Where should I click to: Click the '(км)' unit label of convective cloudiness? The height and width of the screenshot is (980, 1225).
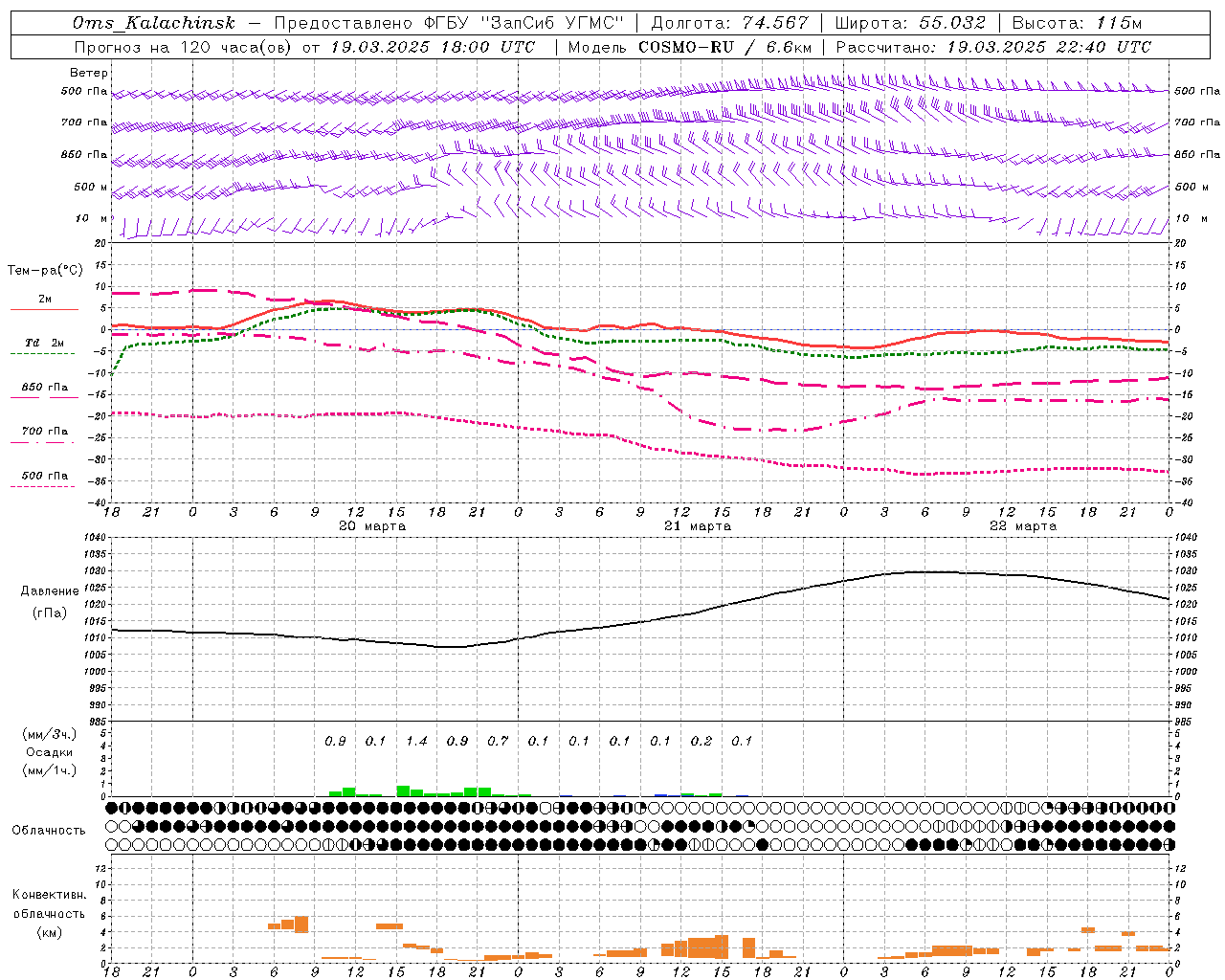click(50, 932)
